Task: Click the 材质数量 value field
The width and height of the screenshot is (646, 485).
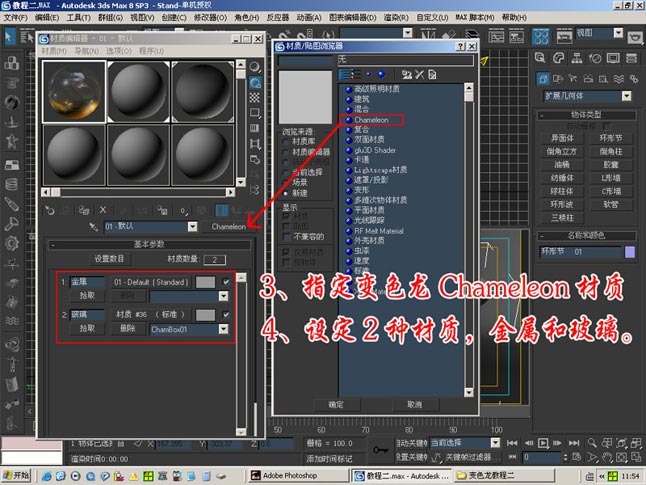Action: coord(214,260)
